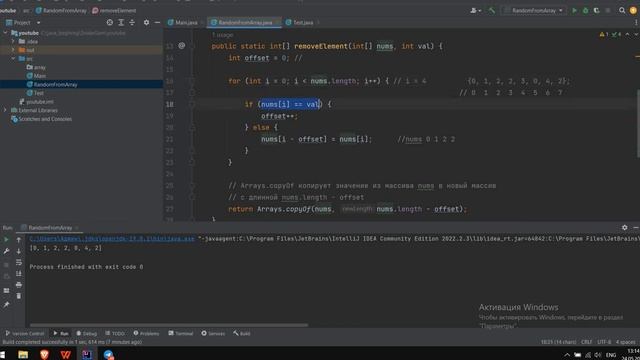
Task: Open Services tool window
Action: 213,333
